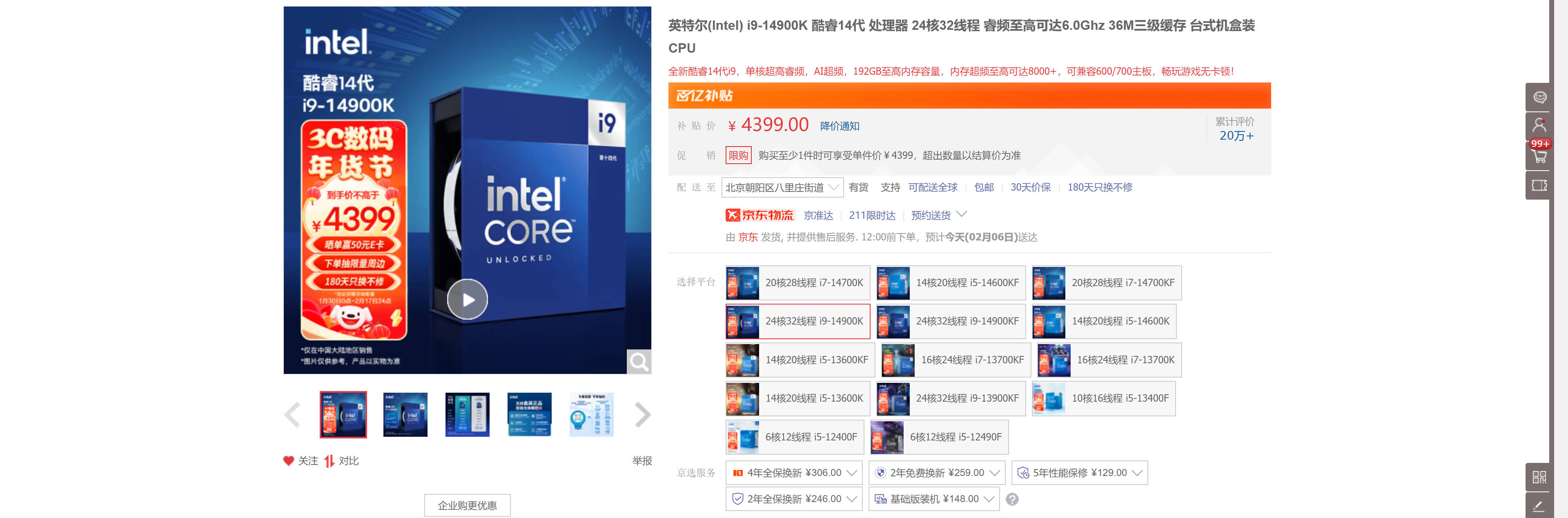Open the 20万+ reviews count

(1236, 136)
